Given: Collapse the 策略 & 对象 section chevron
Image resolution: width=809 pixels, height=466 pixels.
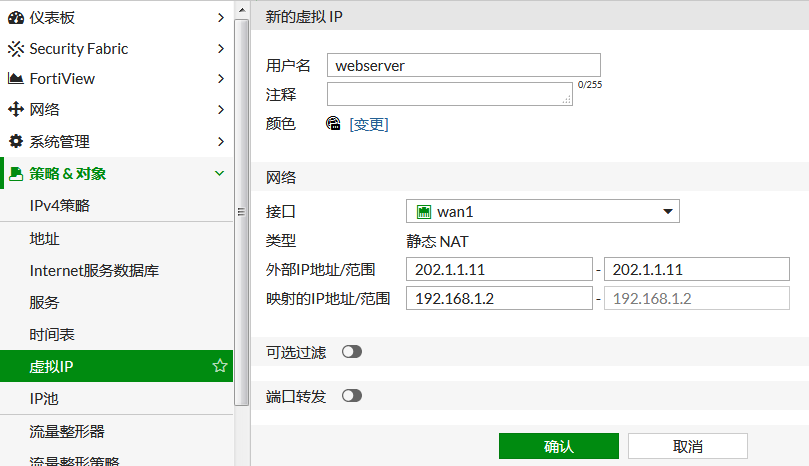Looking at the screenshot, I should (220, 174).
